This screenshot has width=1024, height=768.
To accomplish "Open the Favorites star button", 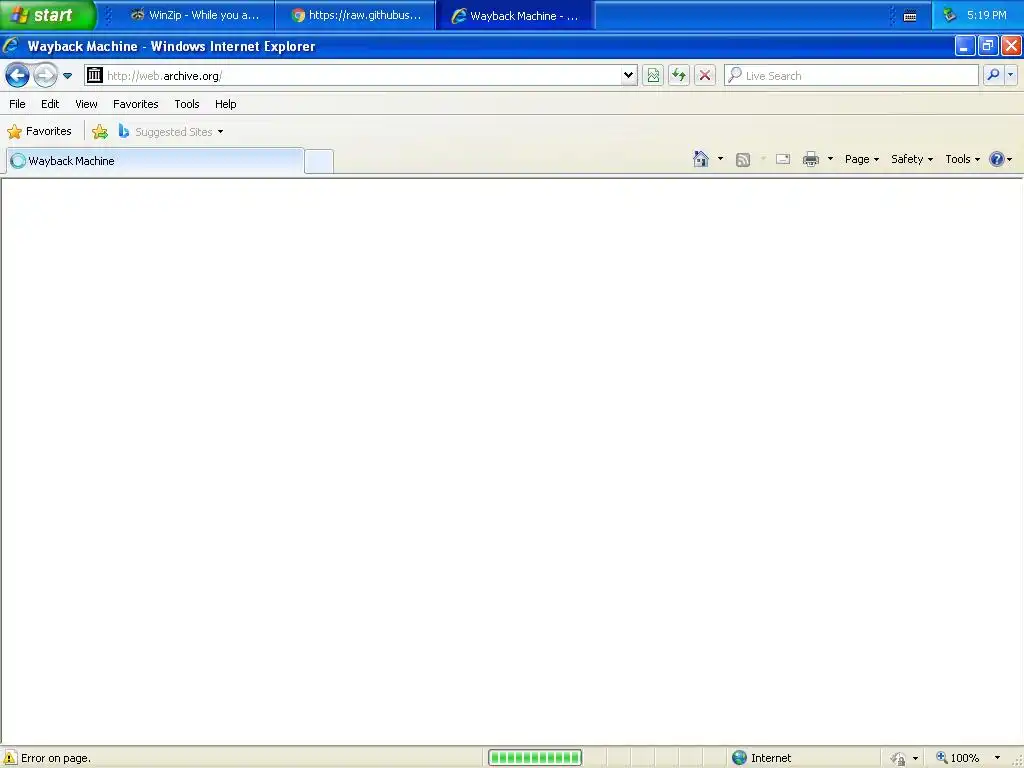I will point(39,131).
